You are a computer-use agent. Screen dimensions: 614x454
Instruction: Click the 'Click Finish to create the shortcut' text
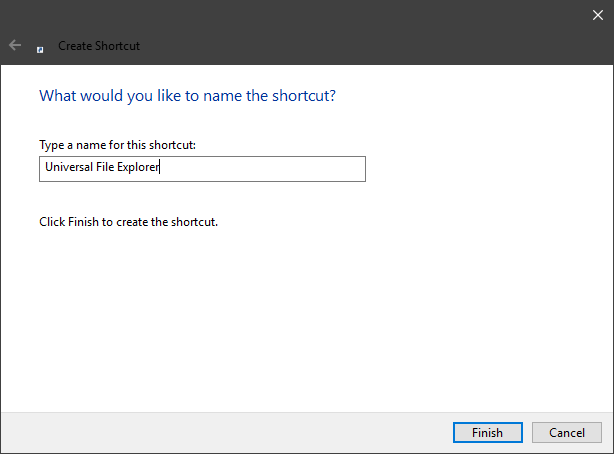pyautogui.click(x=127, y=222)
